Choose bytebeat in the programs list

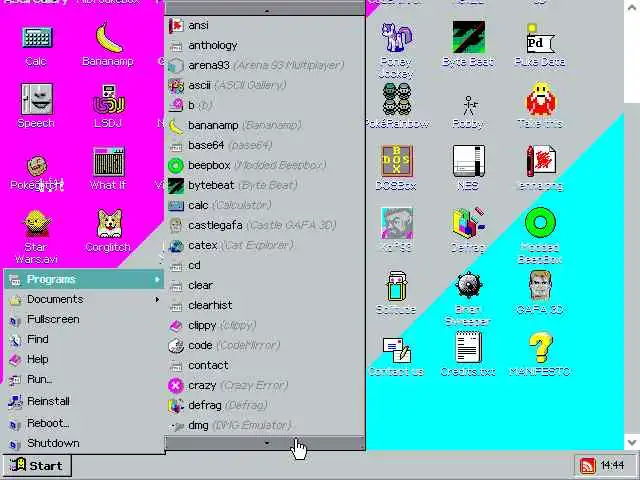point(265,185)
